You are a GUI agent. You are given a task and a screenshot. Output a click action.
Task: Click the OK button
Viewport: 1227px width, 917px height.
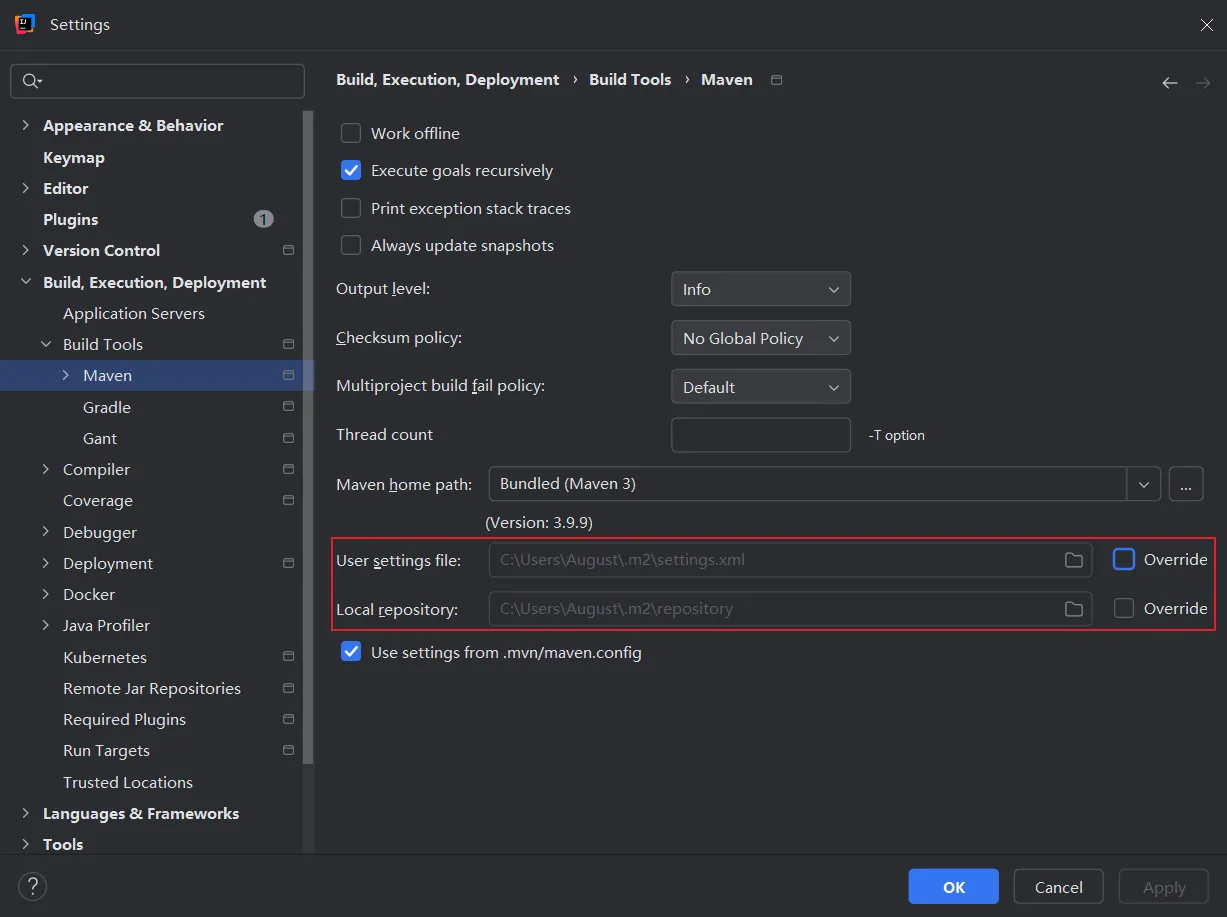(953, 887)
